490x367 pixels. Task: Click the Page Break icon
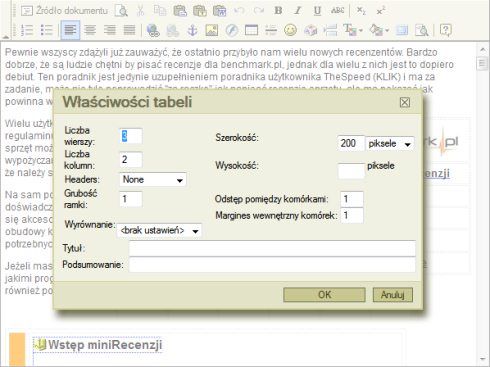point(330,30)
